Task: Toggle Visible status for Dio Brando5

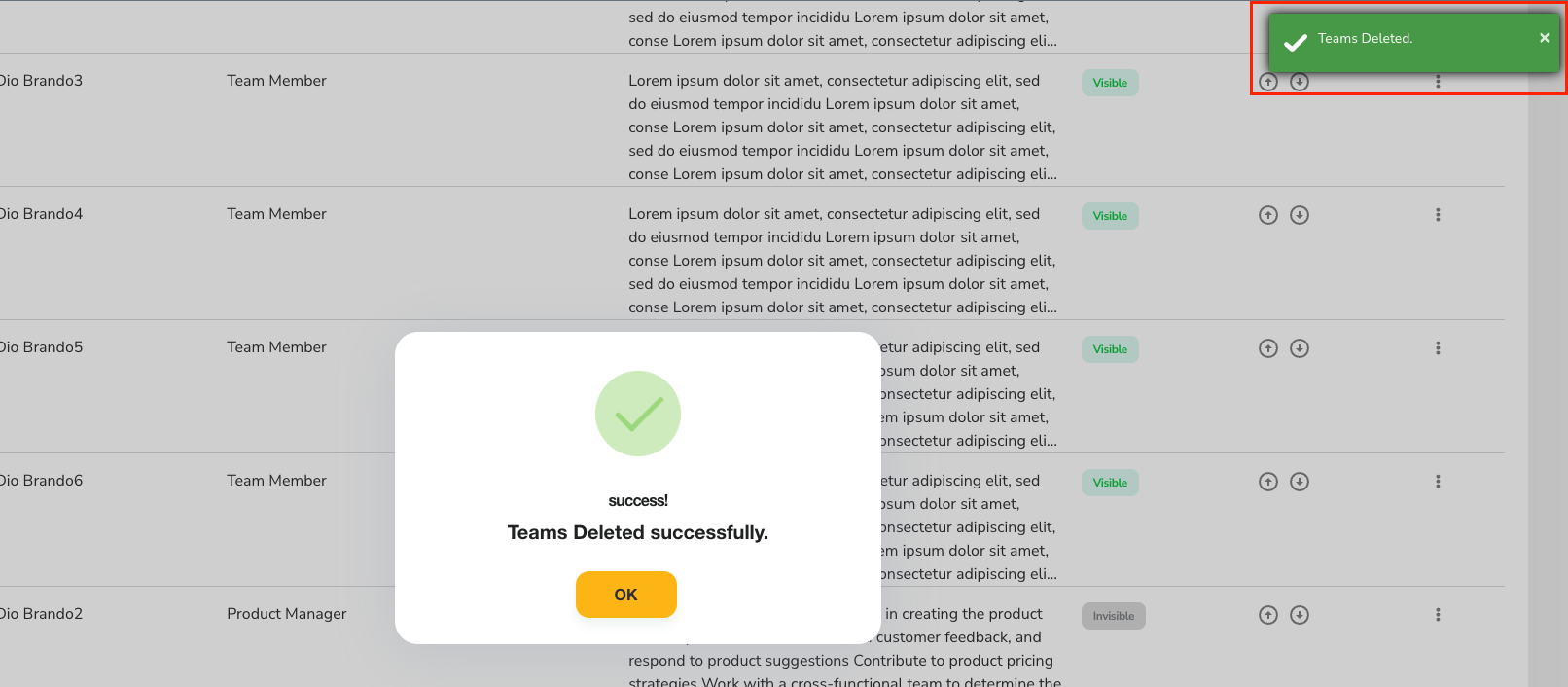Action: click(x=1110, y=349)
